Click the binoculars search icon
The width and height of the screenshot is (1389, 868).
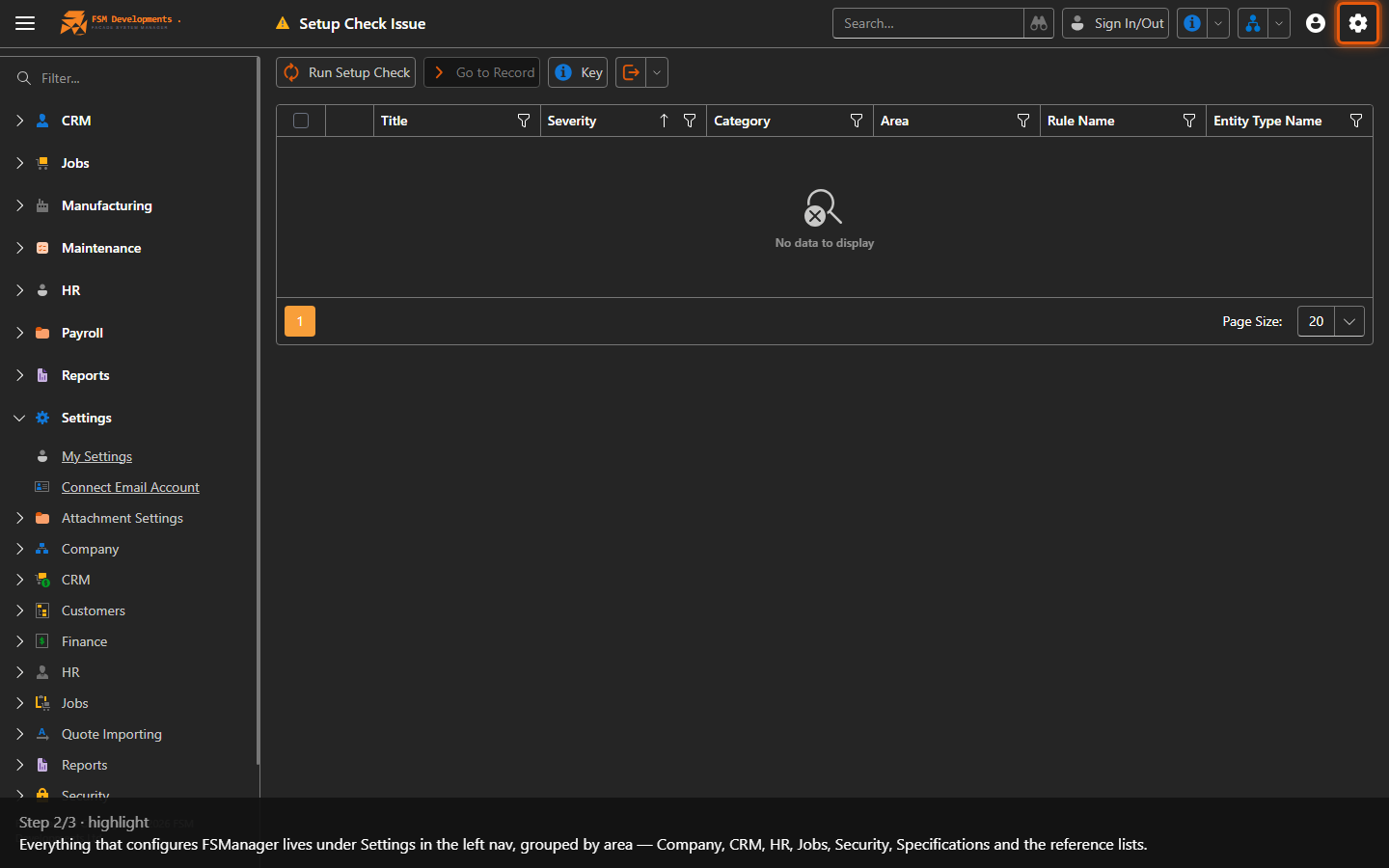coord(1039,23)
